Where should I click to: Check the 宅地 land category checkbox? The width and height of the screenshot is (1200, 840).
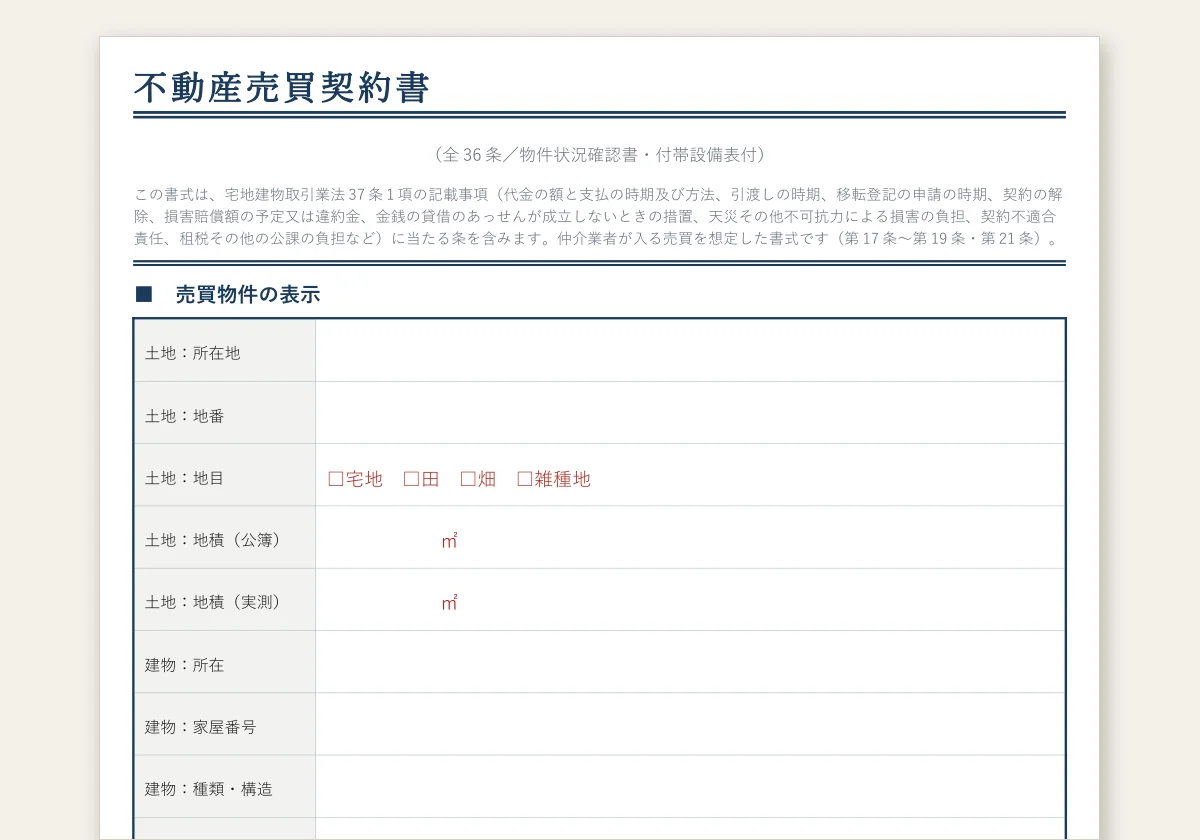336,479
